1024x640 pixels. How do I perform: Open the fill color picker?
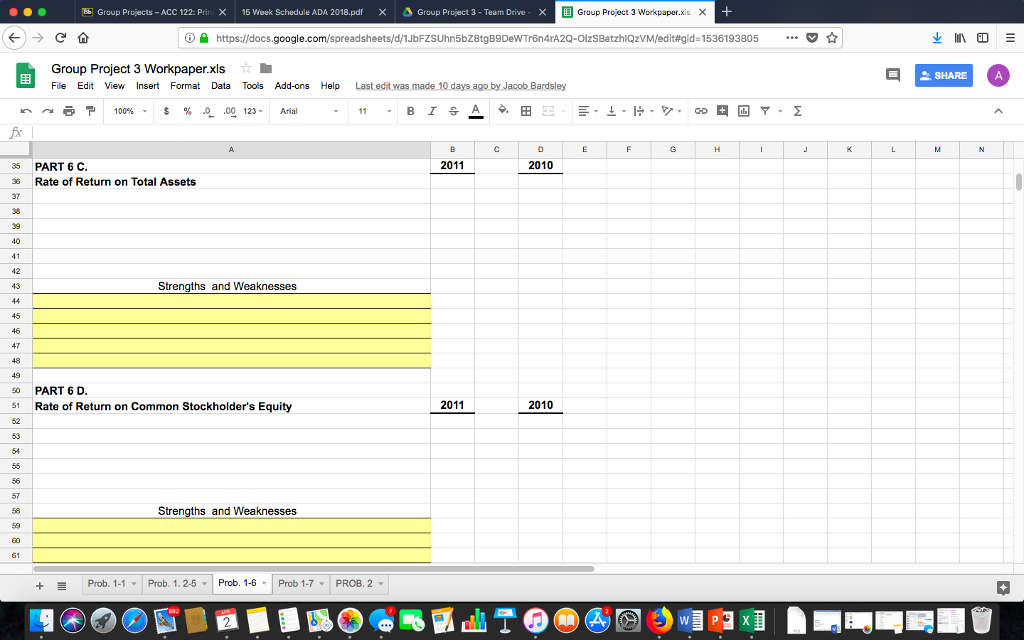coord(503,110)
